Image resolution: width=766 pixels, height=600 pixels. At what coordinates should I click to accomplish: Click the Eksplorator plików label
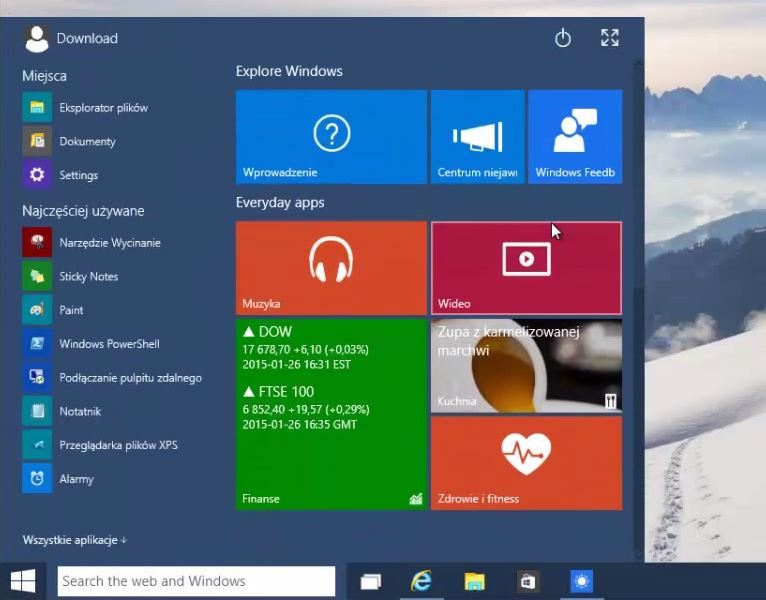[104, 107]
